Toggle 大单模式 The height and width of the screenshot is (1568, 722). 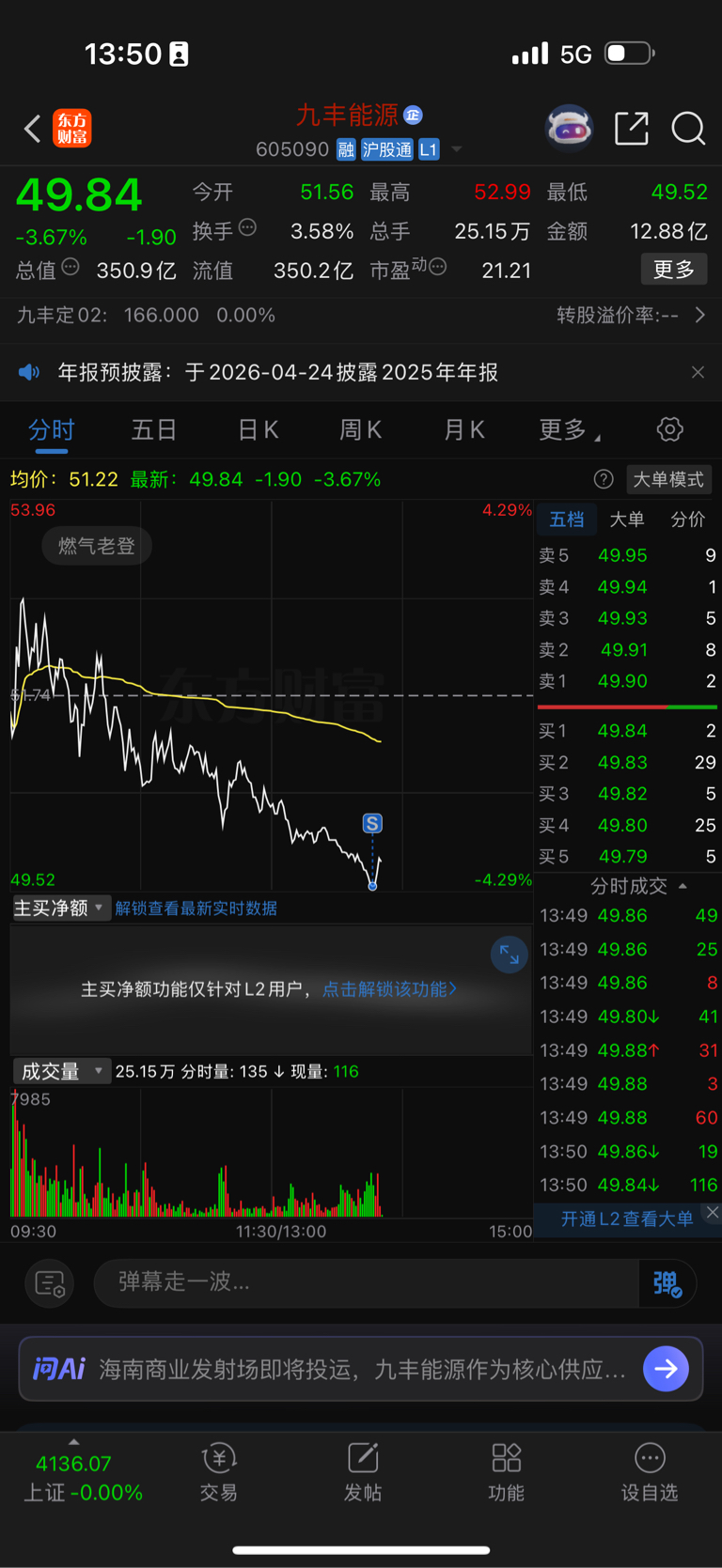point(667,479)
